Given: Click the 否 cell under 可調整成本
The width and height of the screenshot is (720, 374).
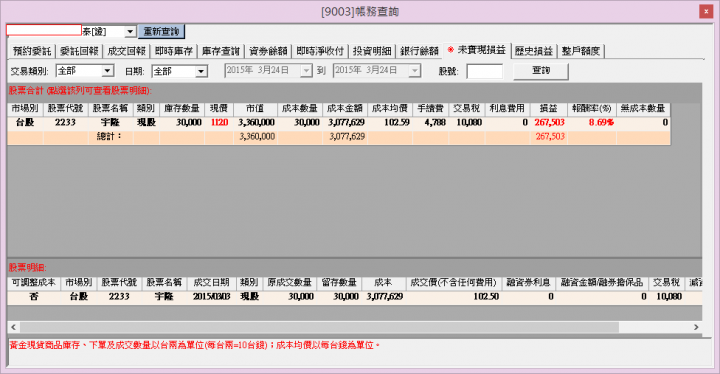Looking at the screenshot, I should 34,296.
